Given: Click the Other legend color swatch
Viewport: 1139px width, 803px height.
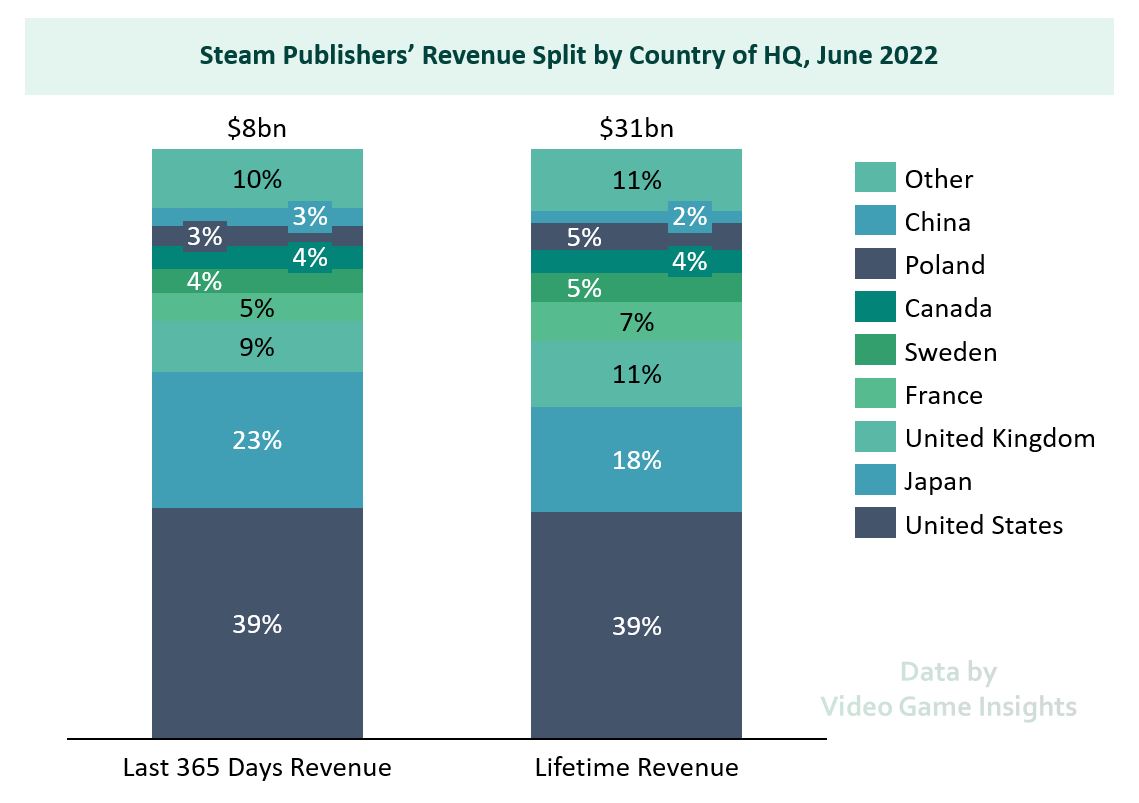Looking at the screenshot, I should (x=874, y=179).
